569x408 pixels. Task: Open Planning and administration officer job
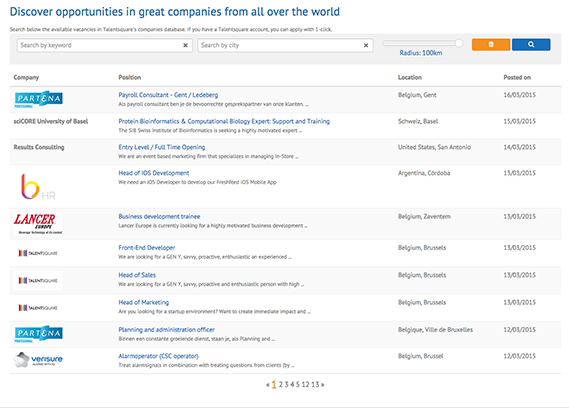pyautogui.click(x=166, y=330)
